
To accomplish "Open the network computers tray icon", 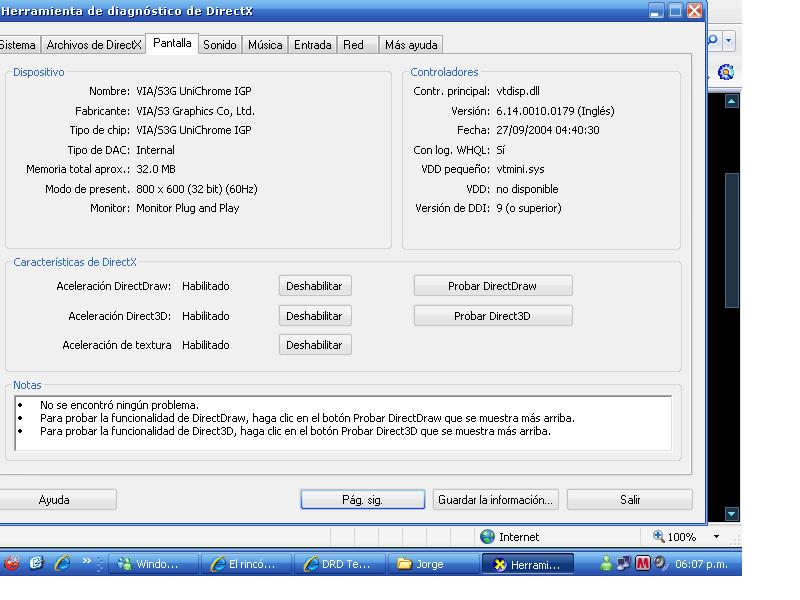I will (623, 563).
